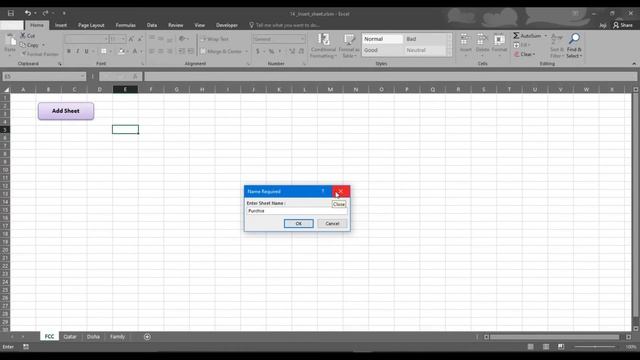
Task: Click the Enter Sheet Name input field
Action: point(297,211)
